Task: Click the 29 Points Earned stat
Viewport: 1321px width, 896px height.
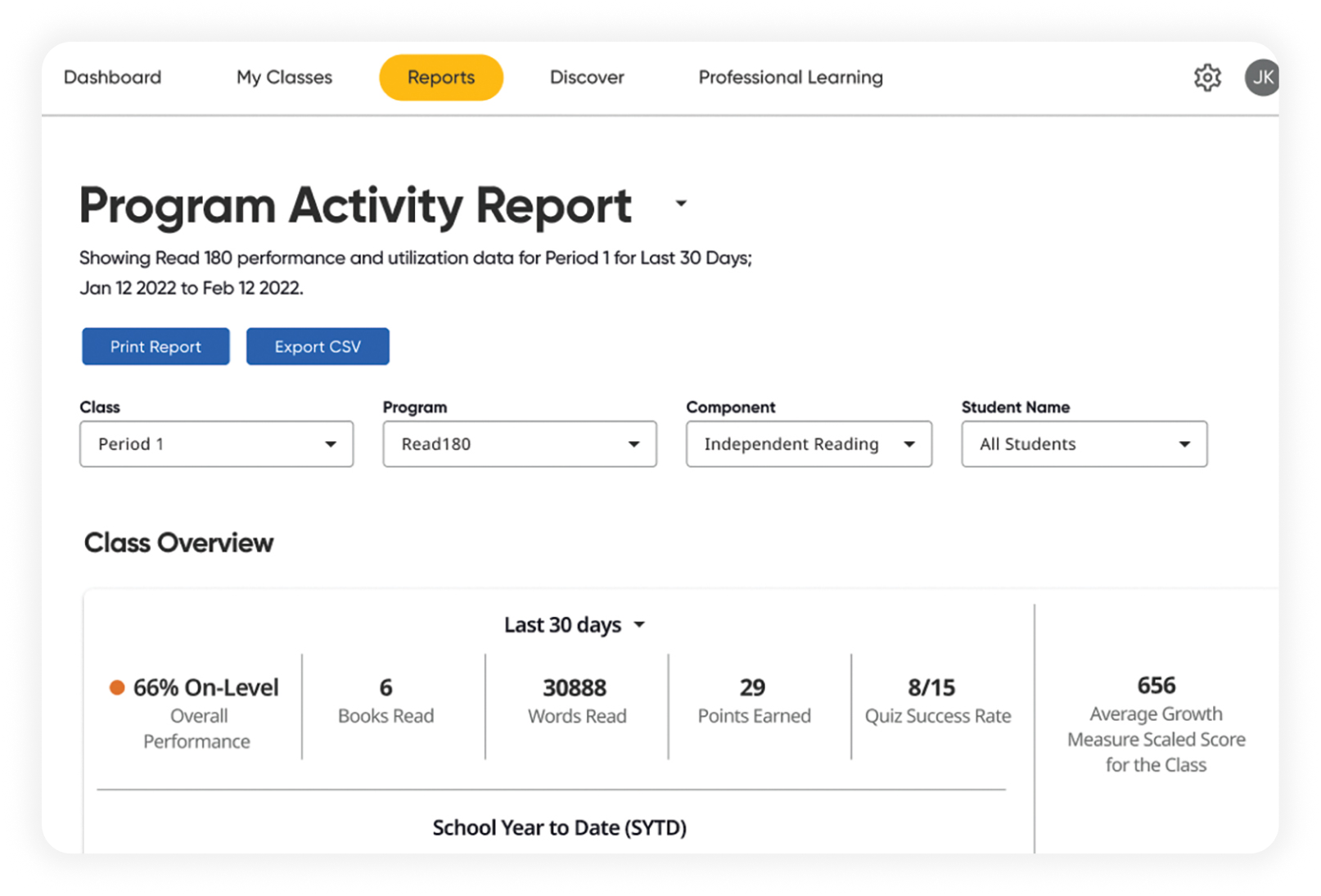Action: point(754,701)
